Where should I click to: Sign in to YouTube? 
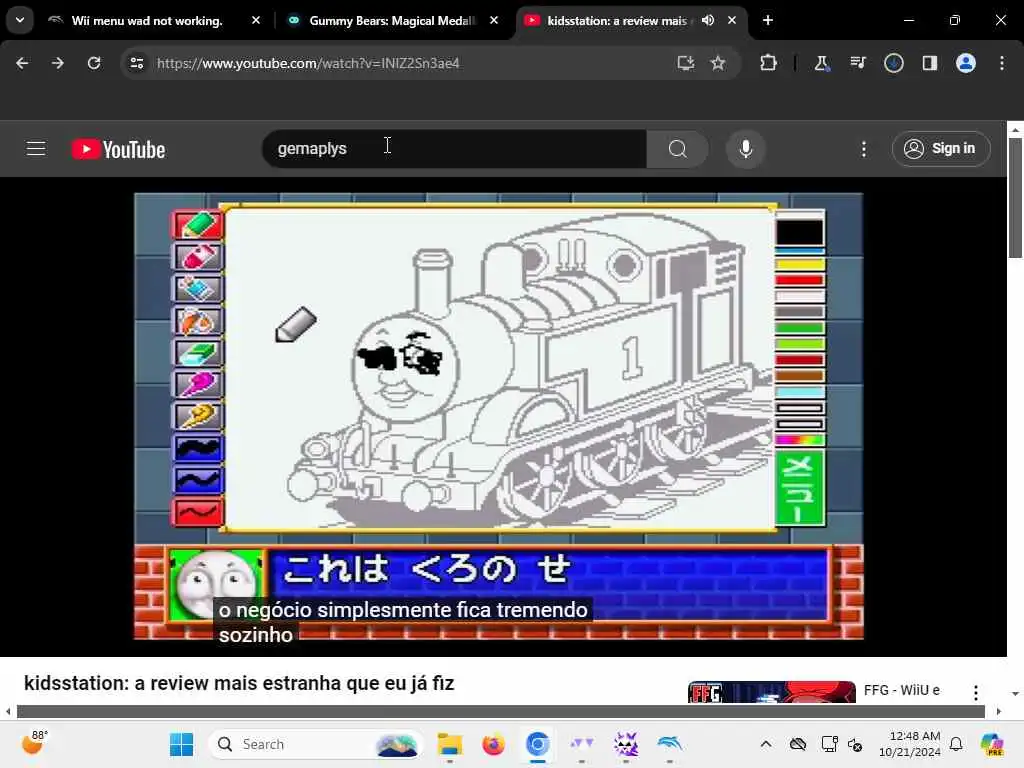point(941,149)
